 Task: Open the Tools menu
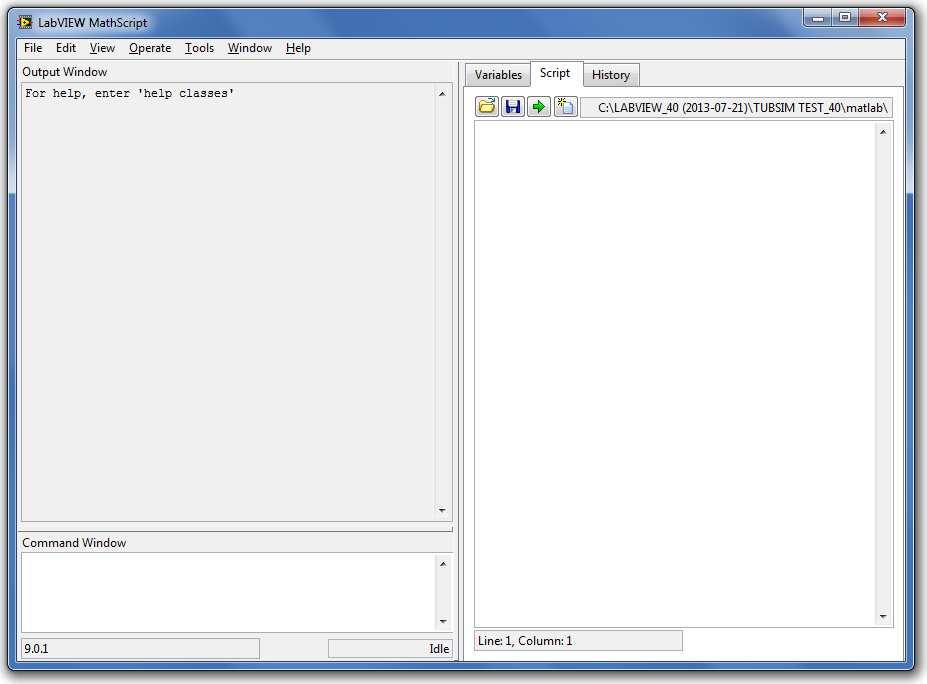(x=199, y=48)
